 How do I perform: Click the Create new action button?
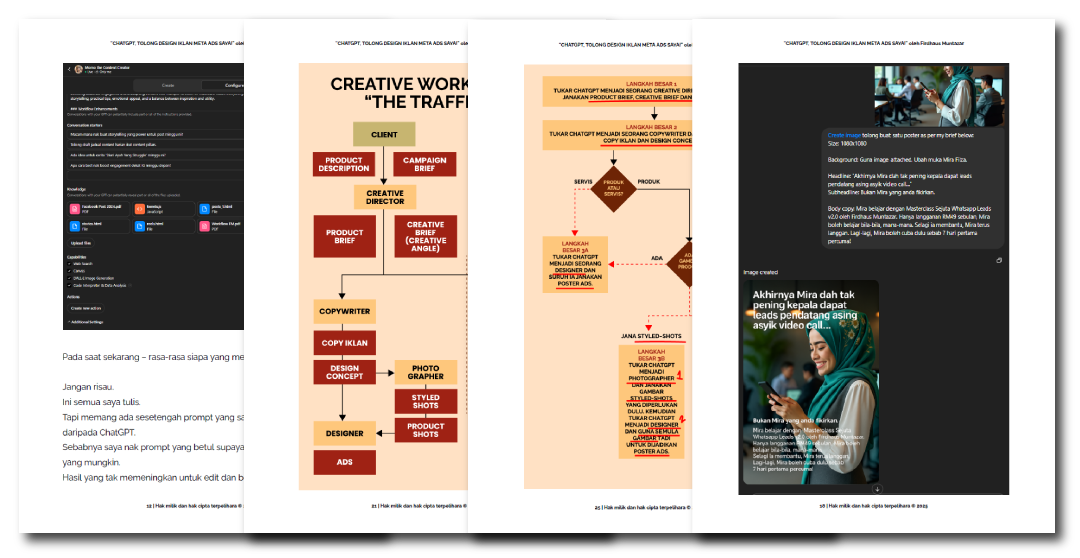tap(85, 308)
